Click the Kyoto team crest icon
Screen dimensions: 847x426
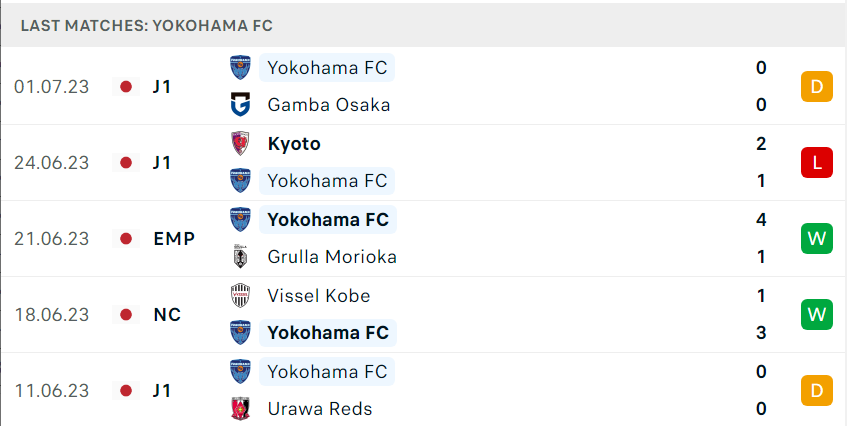coord(240,144)
